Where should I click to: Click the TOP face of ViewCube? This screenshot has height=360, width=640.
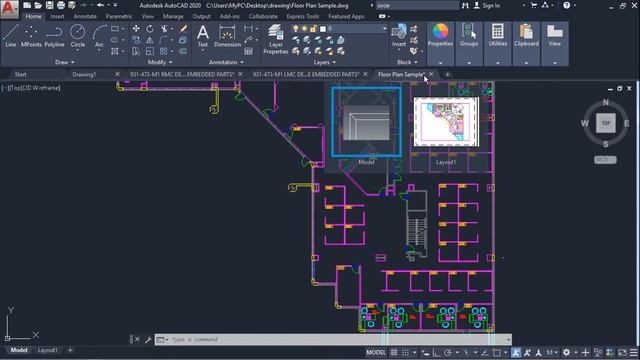tap(606, 123)
